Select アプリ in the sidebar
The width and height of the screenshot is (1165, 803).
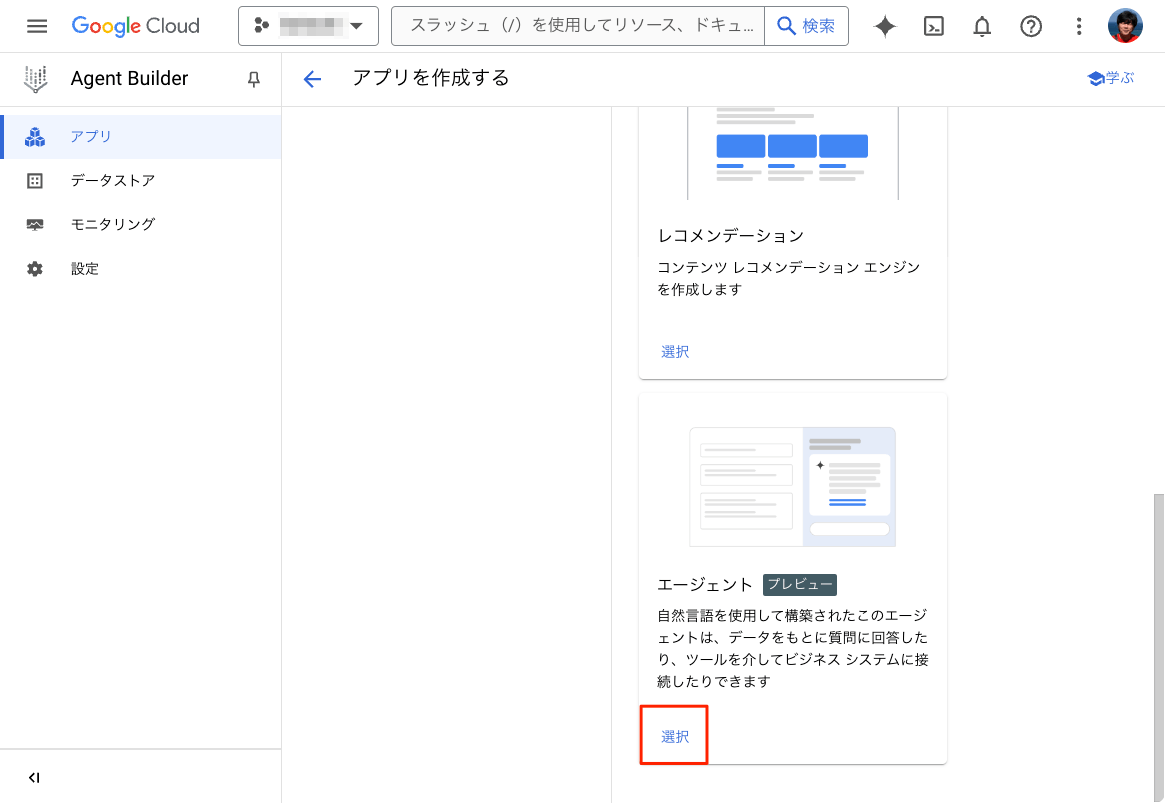tap(140, 137)
